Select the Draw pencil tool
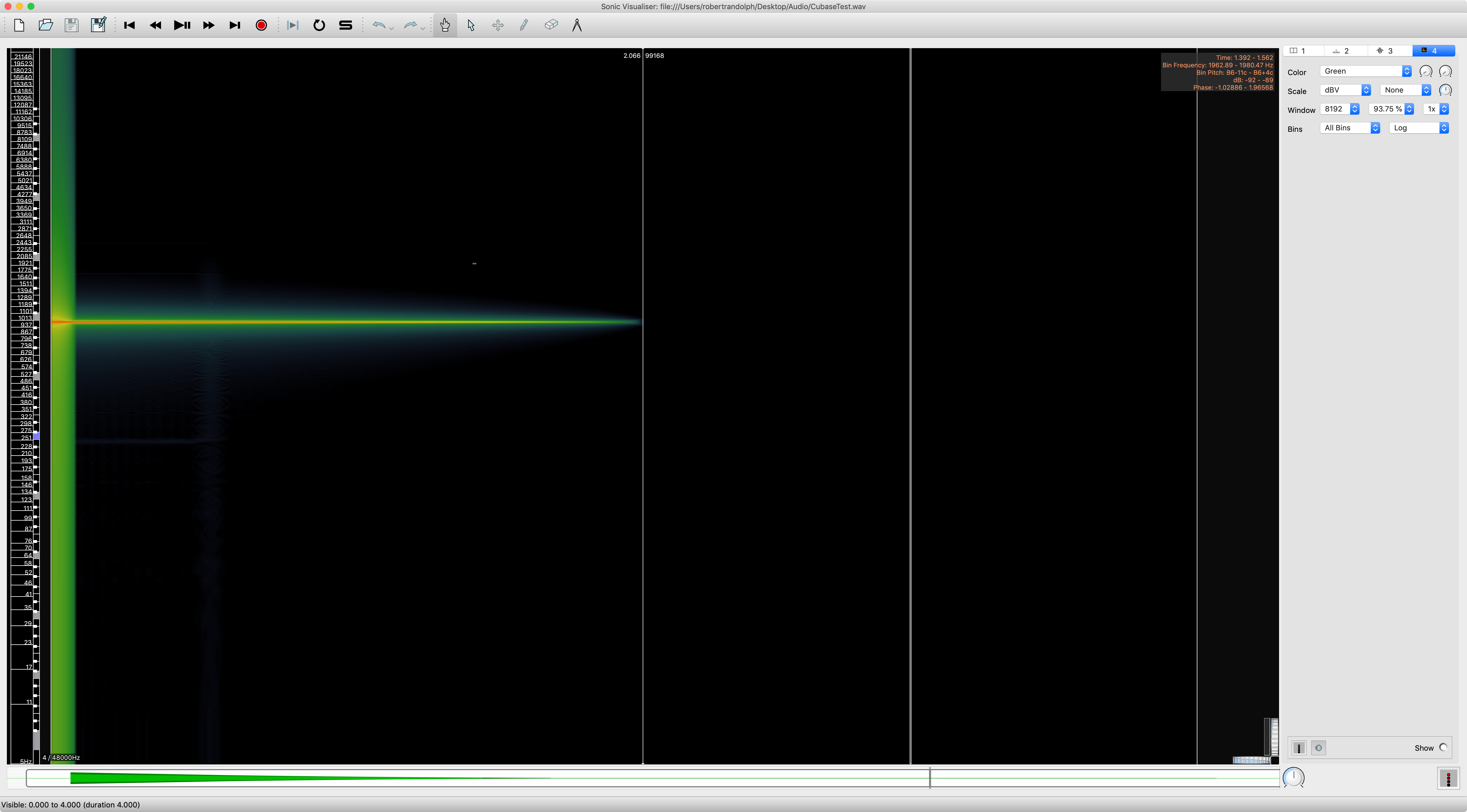 pyautogui.click(x=524, y=25)
